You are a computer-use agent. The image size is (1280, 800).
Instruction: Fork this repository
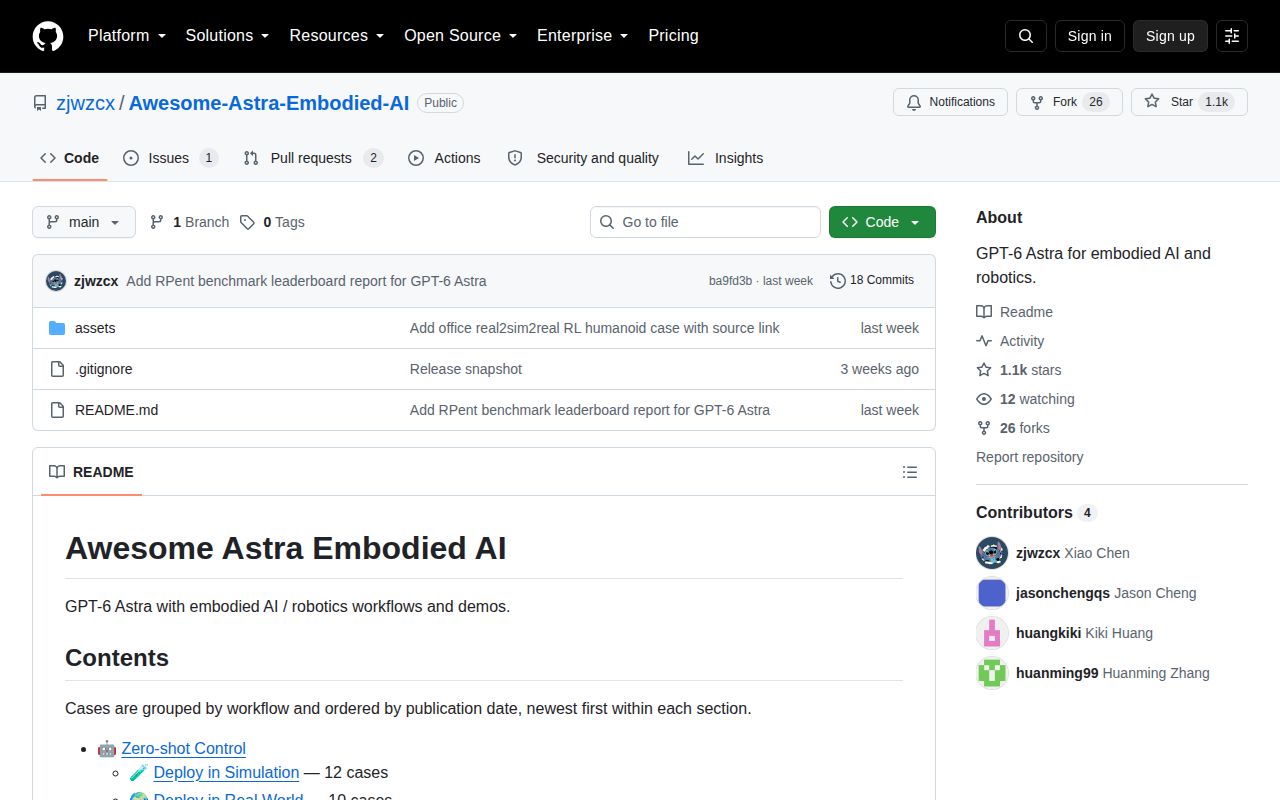click(x=1069, y=102)
